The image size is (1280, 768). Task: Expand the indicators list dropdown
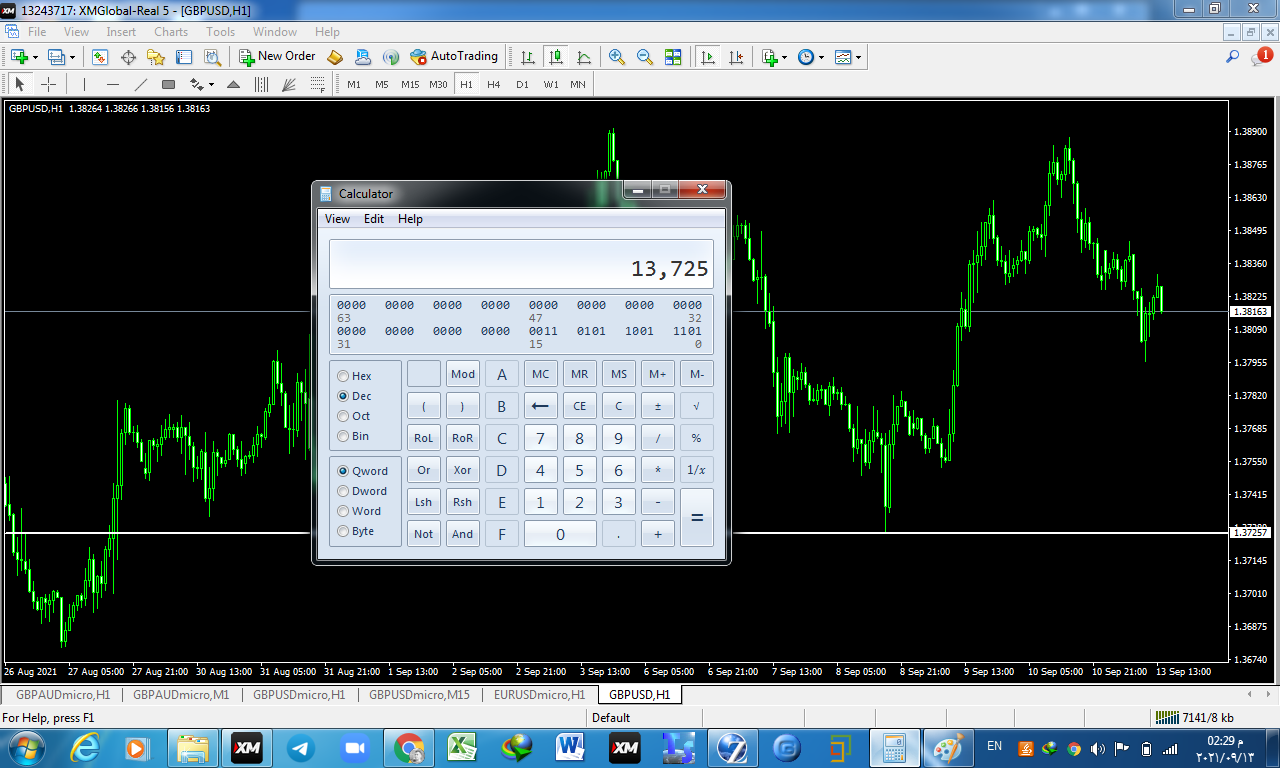coord(785,57)
